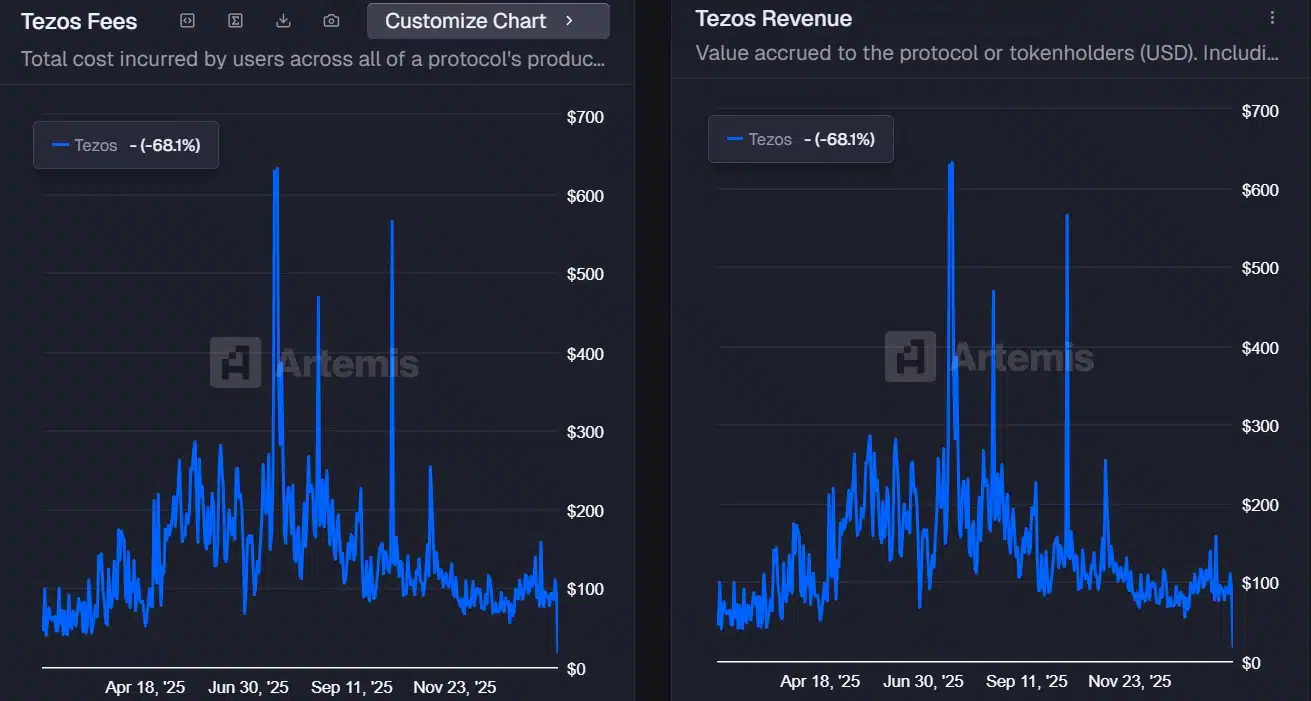Click the Fees description starting 'Total cost incurred'
This screenshot has height=701, width=1311.
point(313,59)
